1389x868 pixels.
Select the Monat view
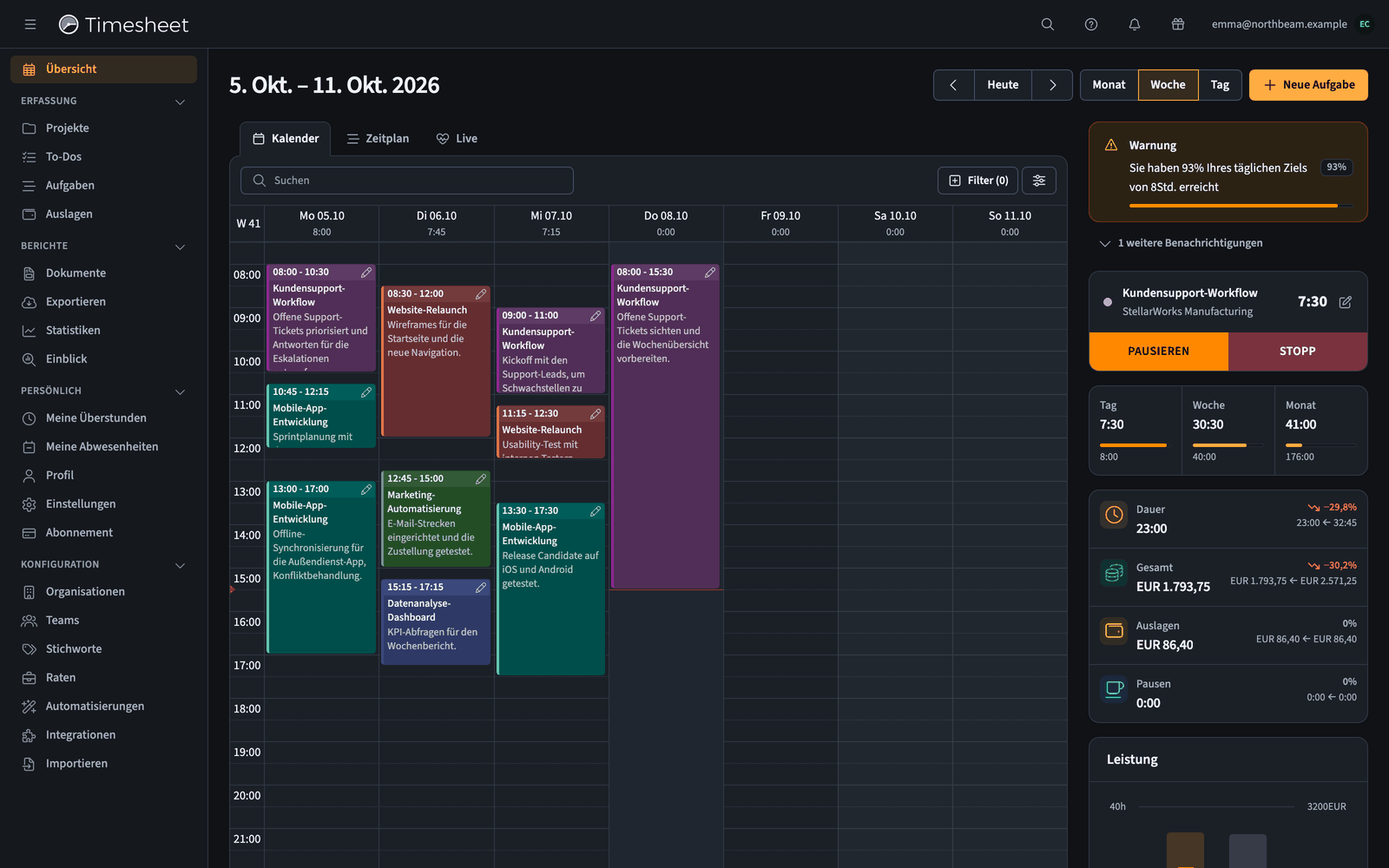pos(1109,85)
